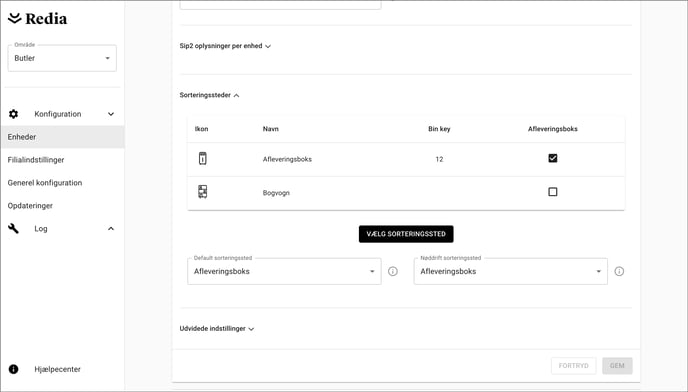Screen dimensions: 688x392
Task: Click the FORTRYD button
Action: pyautogui.click(x=573, y=366)
